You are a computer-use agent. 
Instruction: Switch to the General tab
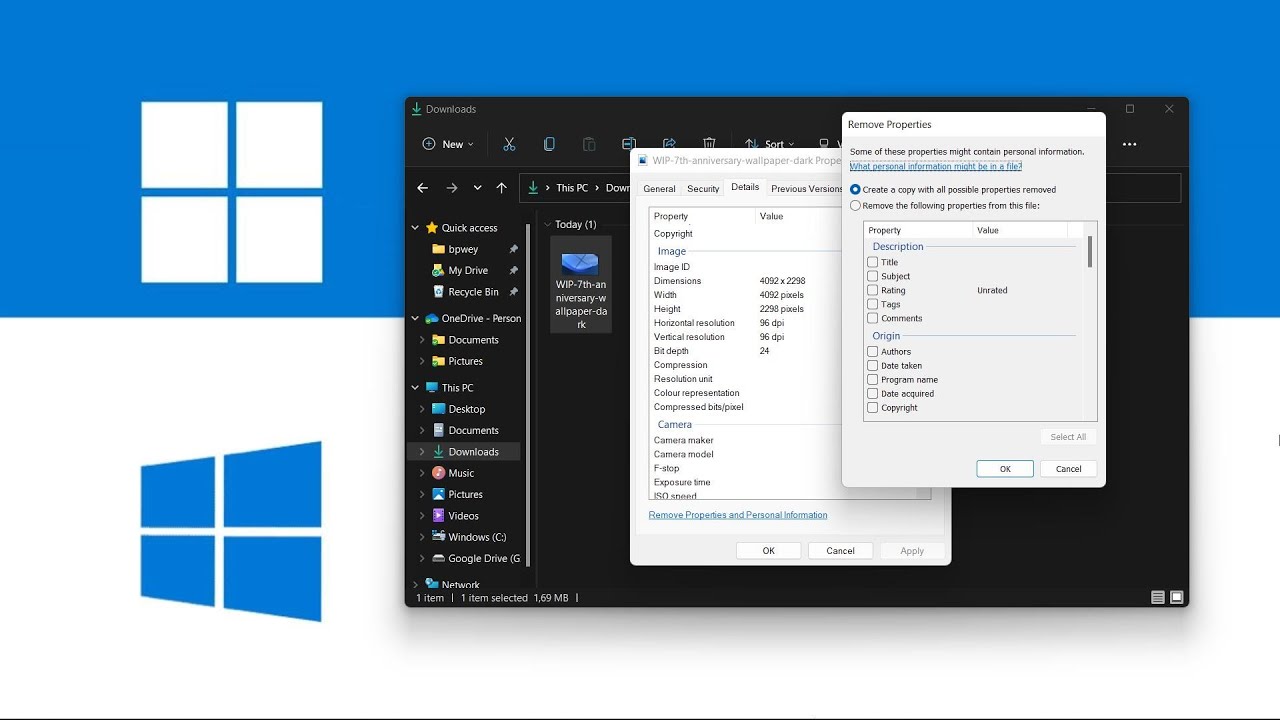pyautogui.click(x=659, y=189)
